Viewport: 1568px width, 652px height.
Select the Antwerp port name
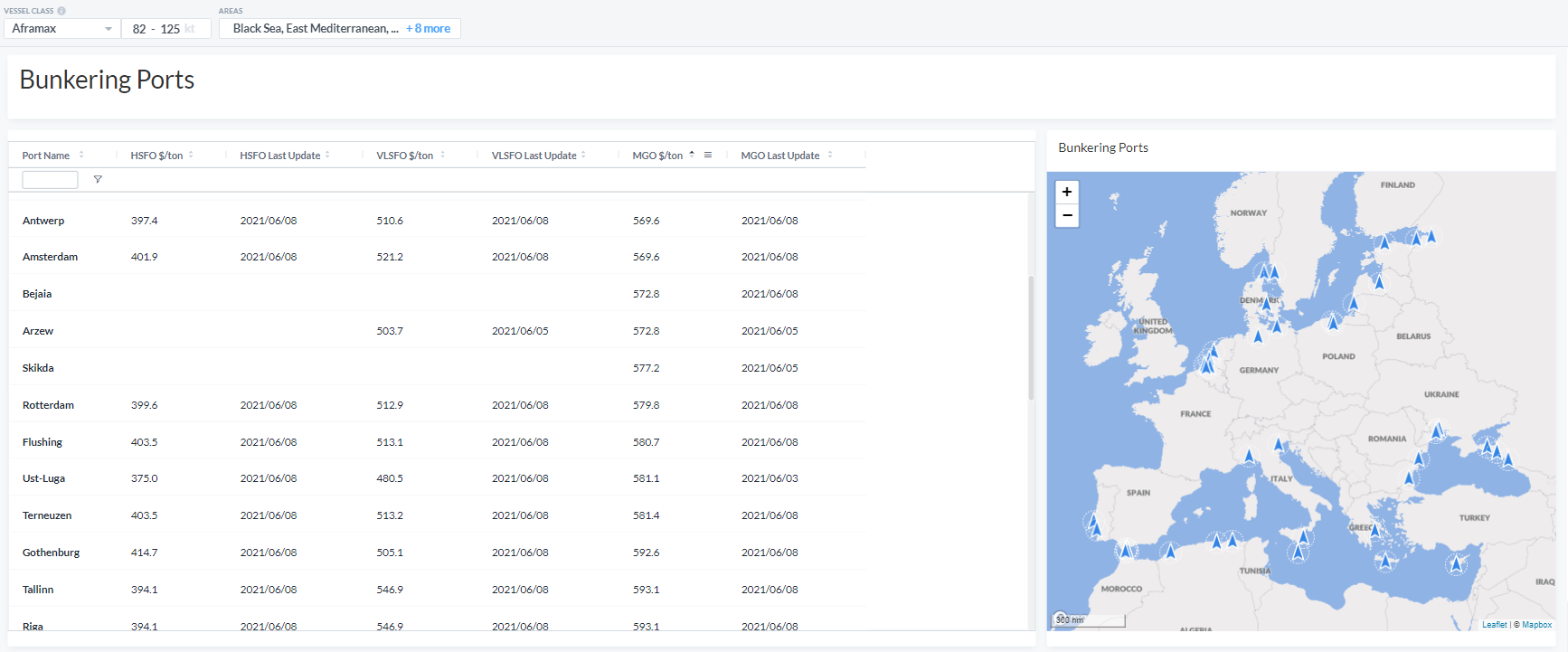43,221
